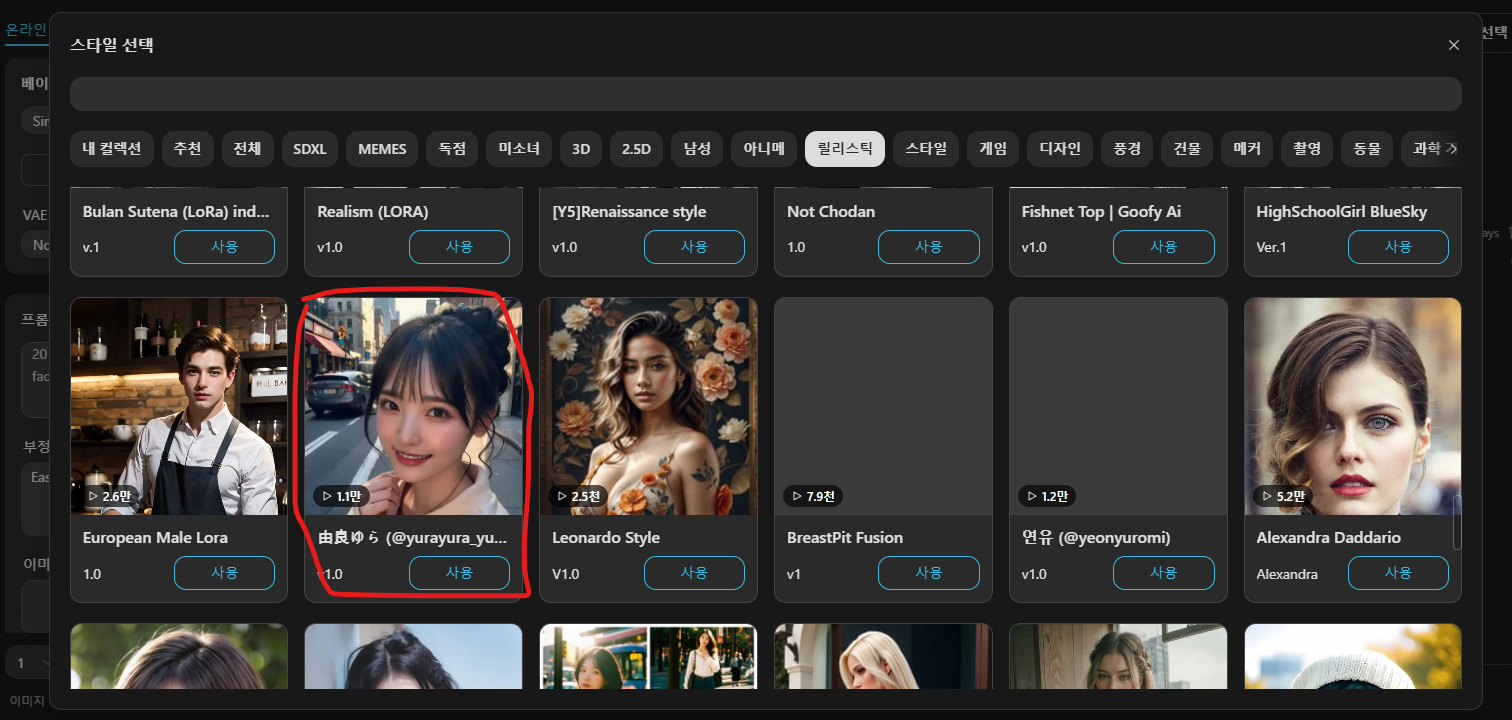
Task: Click the Realism (LORA) title text
Action: point(373,212)
